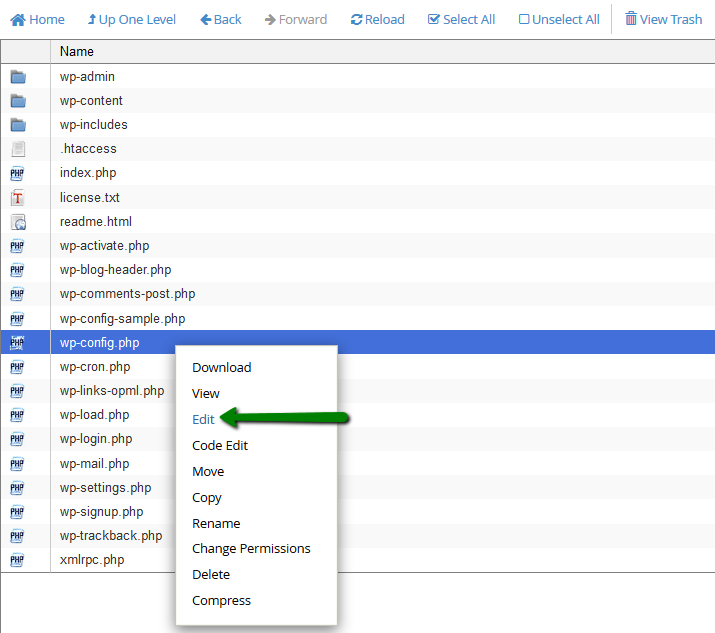Select the wp-config-sample.php file name
The height and width of the screenshot is (633, 715).
coord(122,319)
